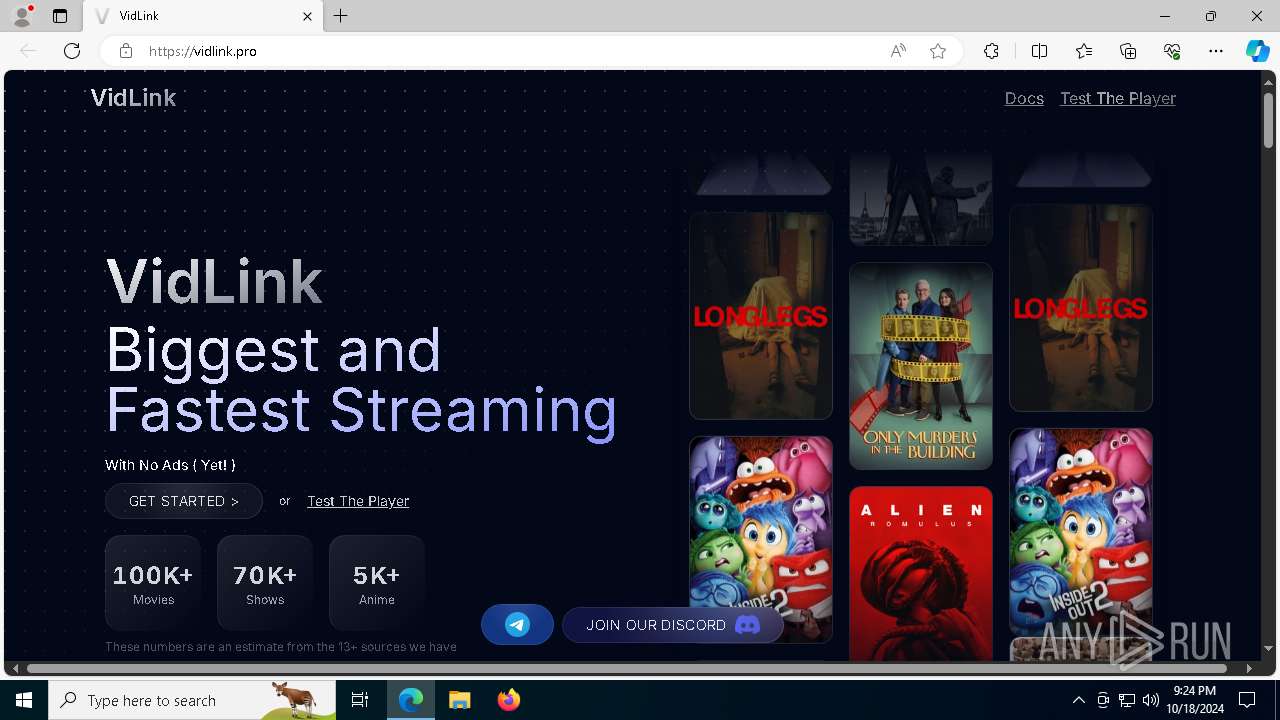Click the taskbar search box
Image resolution: width=1280 pixels, height=720 pixels.
[192, 700]
